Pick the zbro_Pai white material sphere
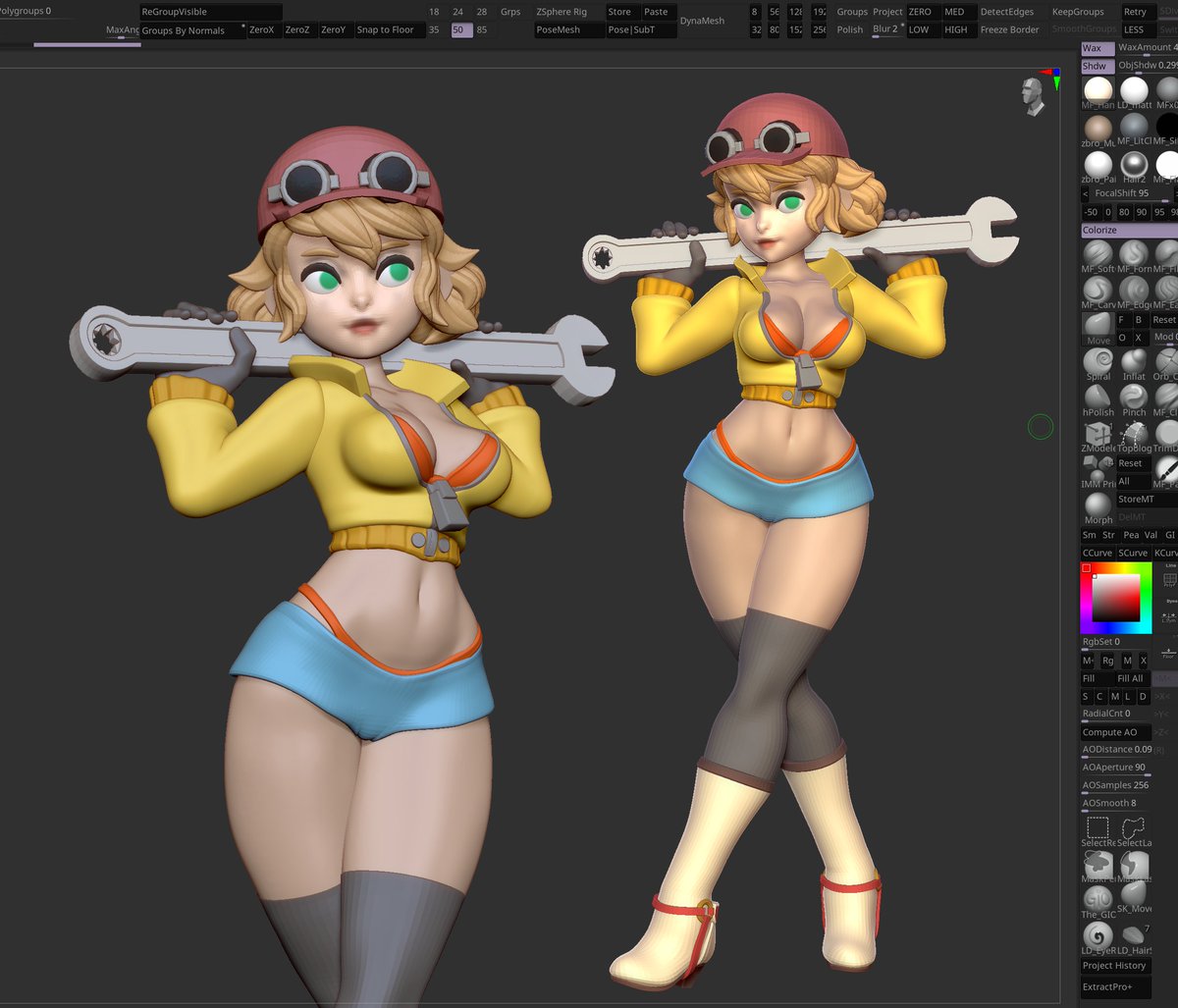The width and height of the screenshot is (1178, 1008). (1098, 168)
